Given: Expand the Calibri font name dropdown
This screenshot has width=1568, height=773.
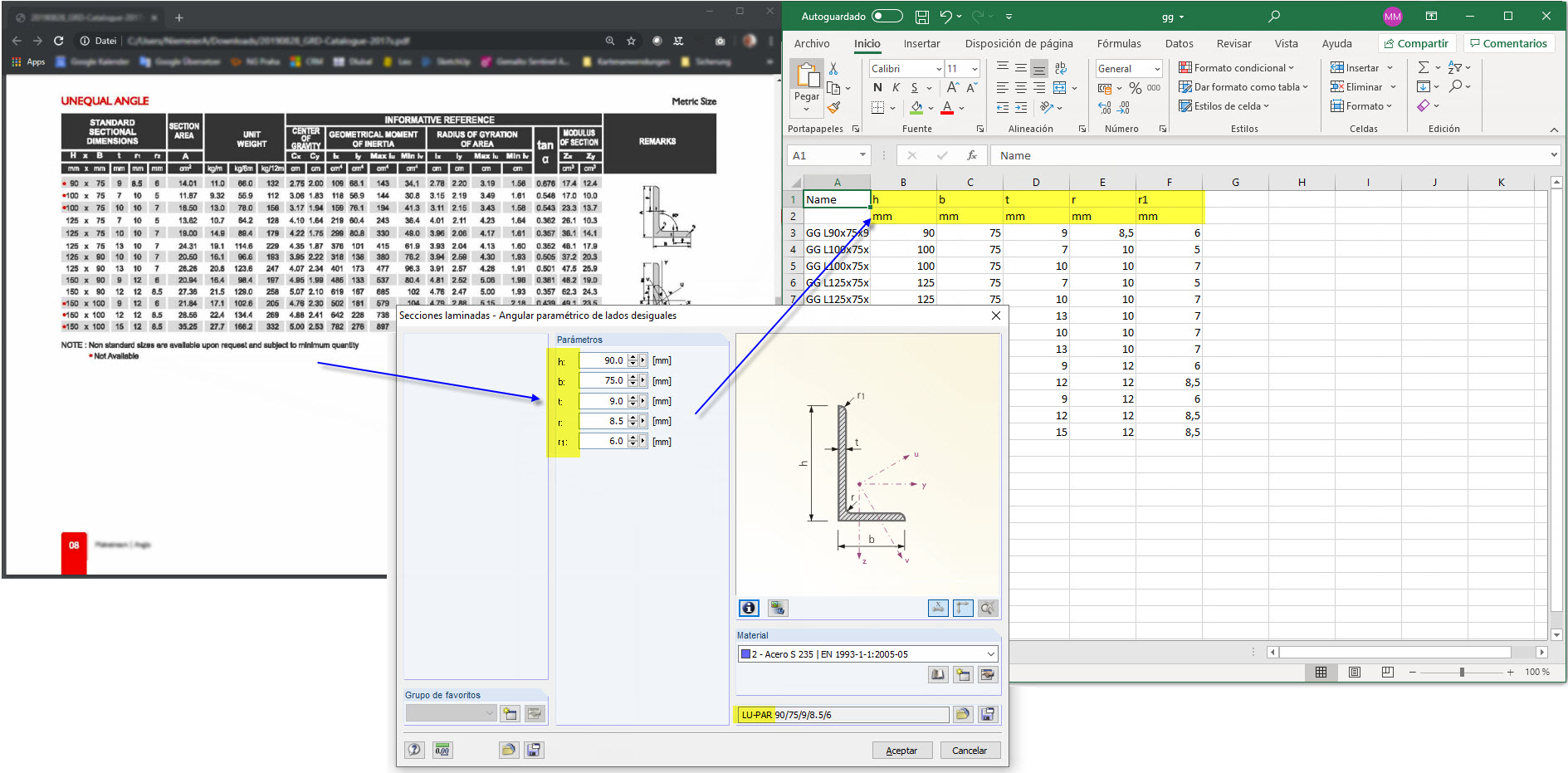Looking at the screenshot, I should (x=939, y=69).
